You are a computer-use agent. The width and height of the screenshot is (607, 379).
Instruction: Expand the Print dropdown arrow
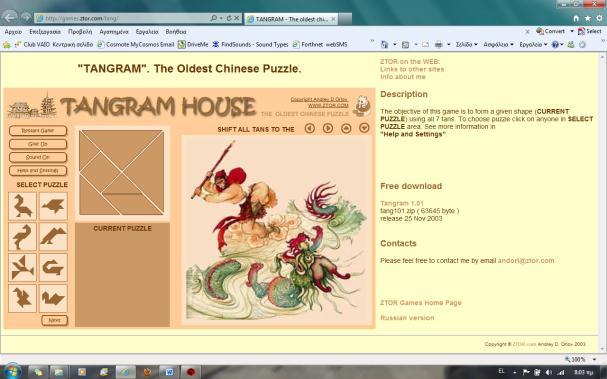tap(449, 45)
